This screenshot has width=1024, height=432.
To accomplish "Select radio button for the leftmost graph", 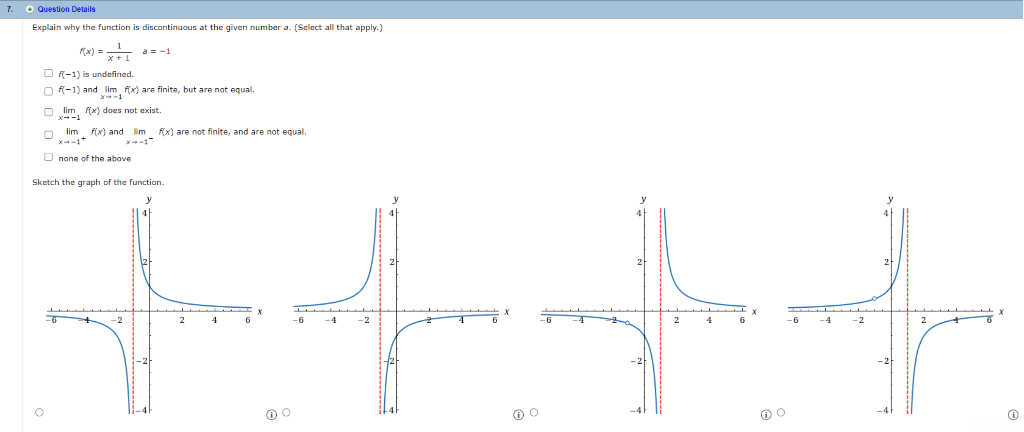I will (39, 412).
